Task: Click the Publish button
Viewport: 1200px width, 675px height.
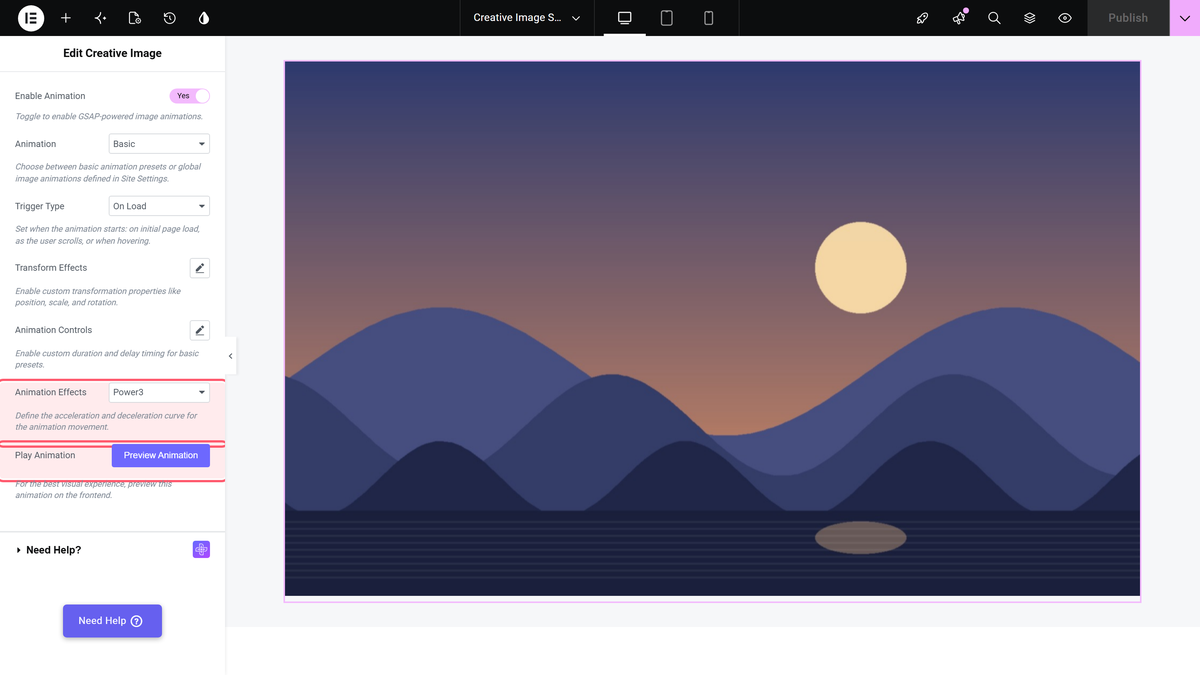Action: point(1128,18)
